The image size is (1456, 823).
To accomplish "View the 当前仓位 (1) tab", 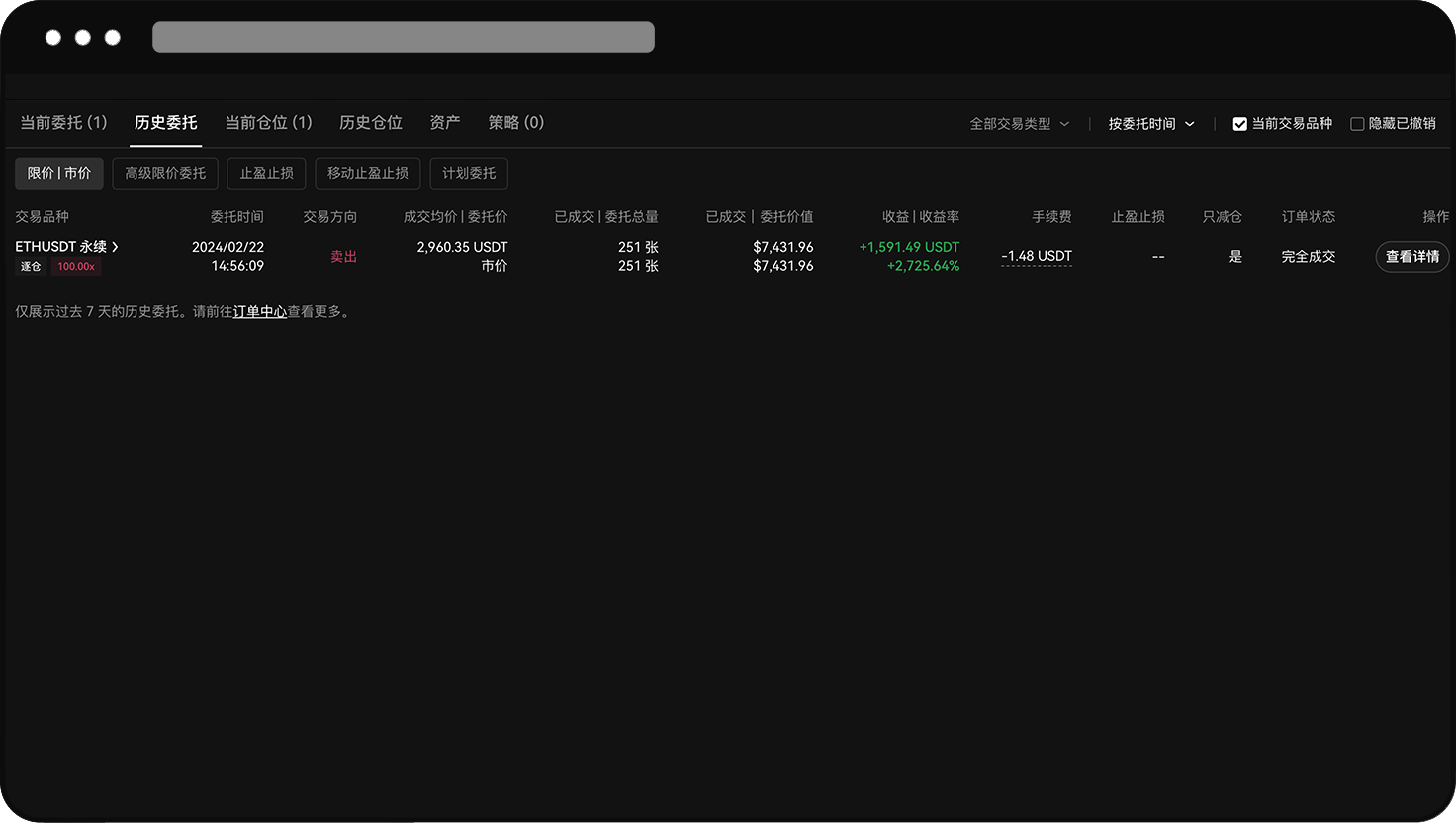I will (268, 122).
